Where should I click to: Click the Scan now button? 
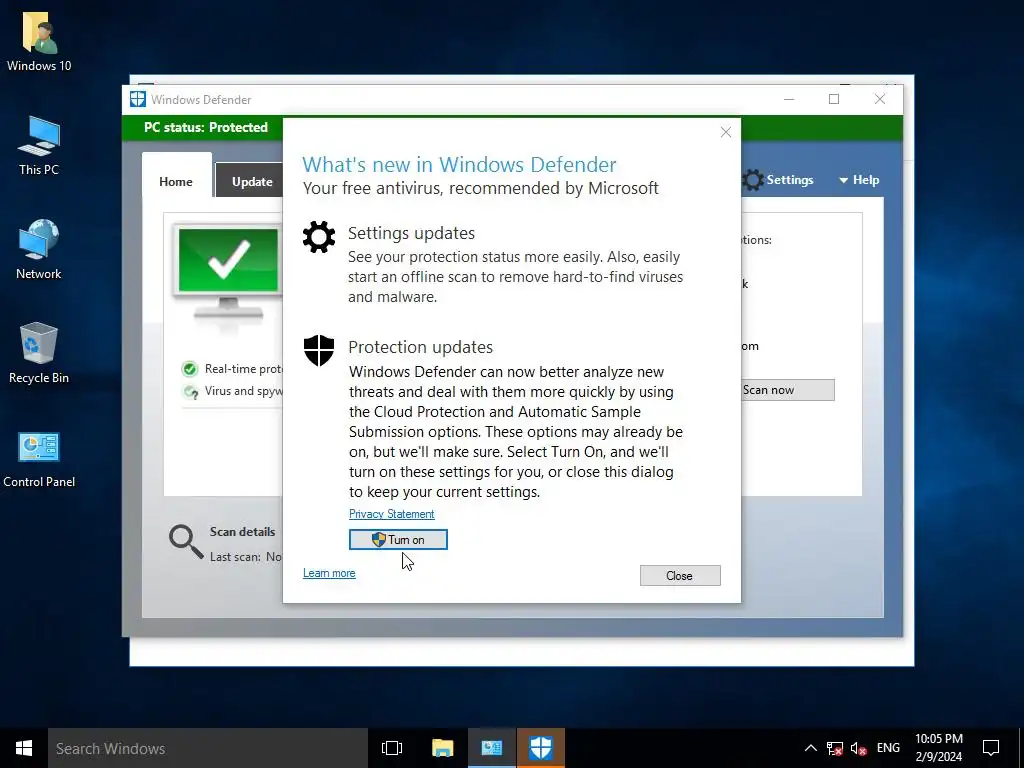787,390
